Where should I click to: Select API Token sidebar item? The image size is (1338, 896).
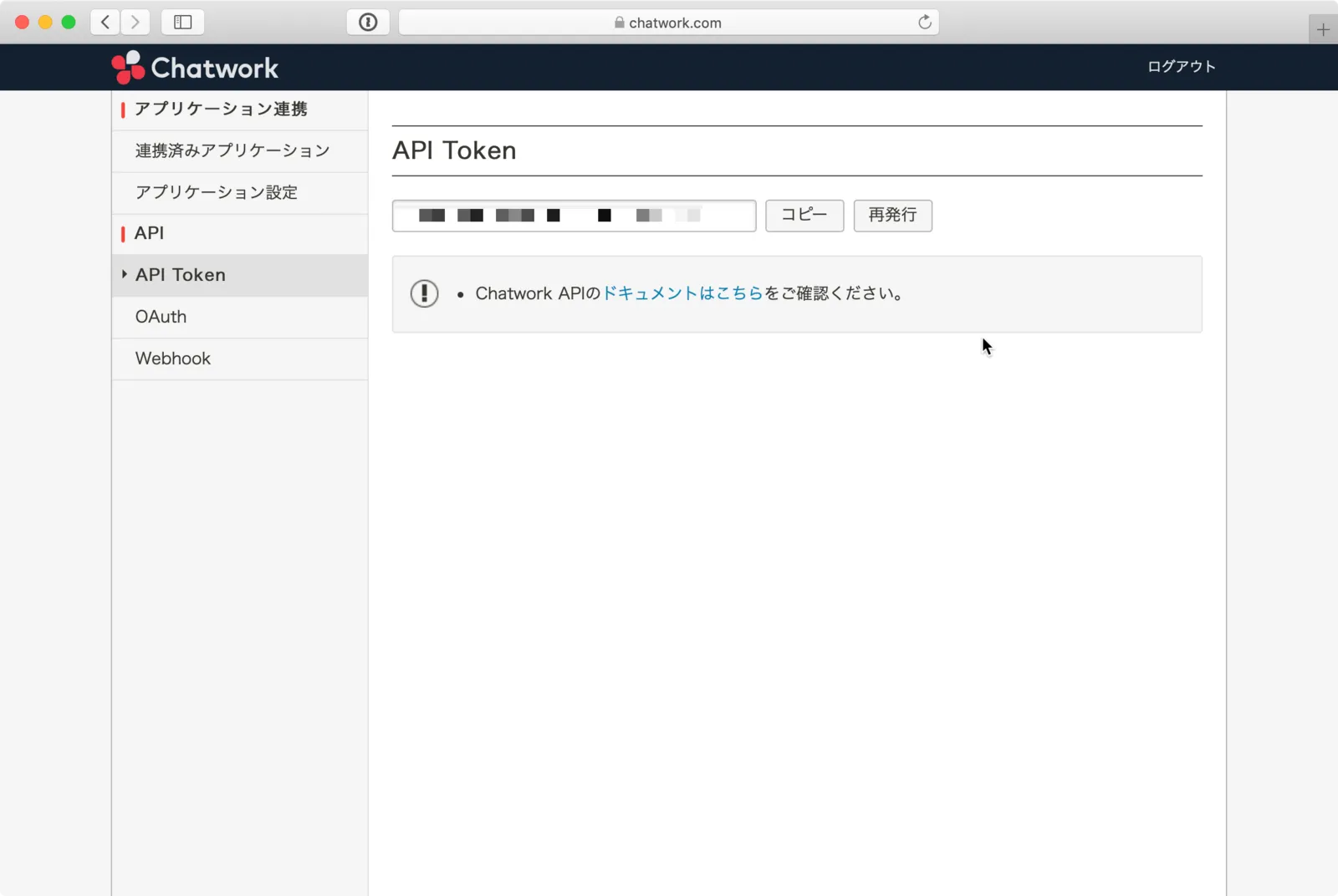[x=240, y=276]
